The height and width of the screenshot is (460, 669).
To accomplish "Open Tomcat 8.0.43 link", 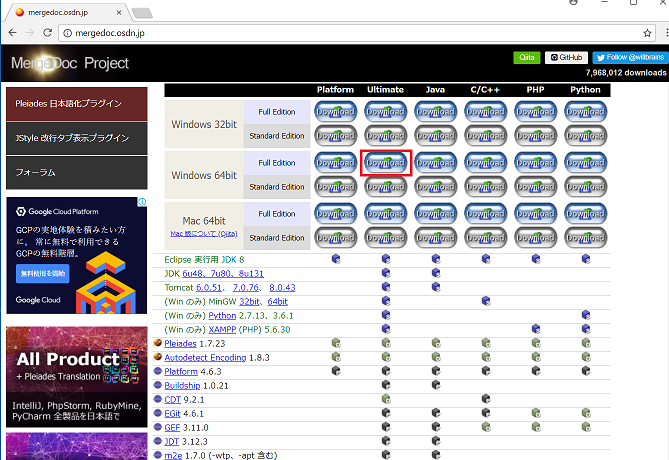I will tap(282, 288).
